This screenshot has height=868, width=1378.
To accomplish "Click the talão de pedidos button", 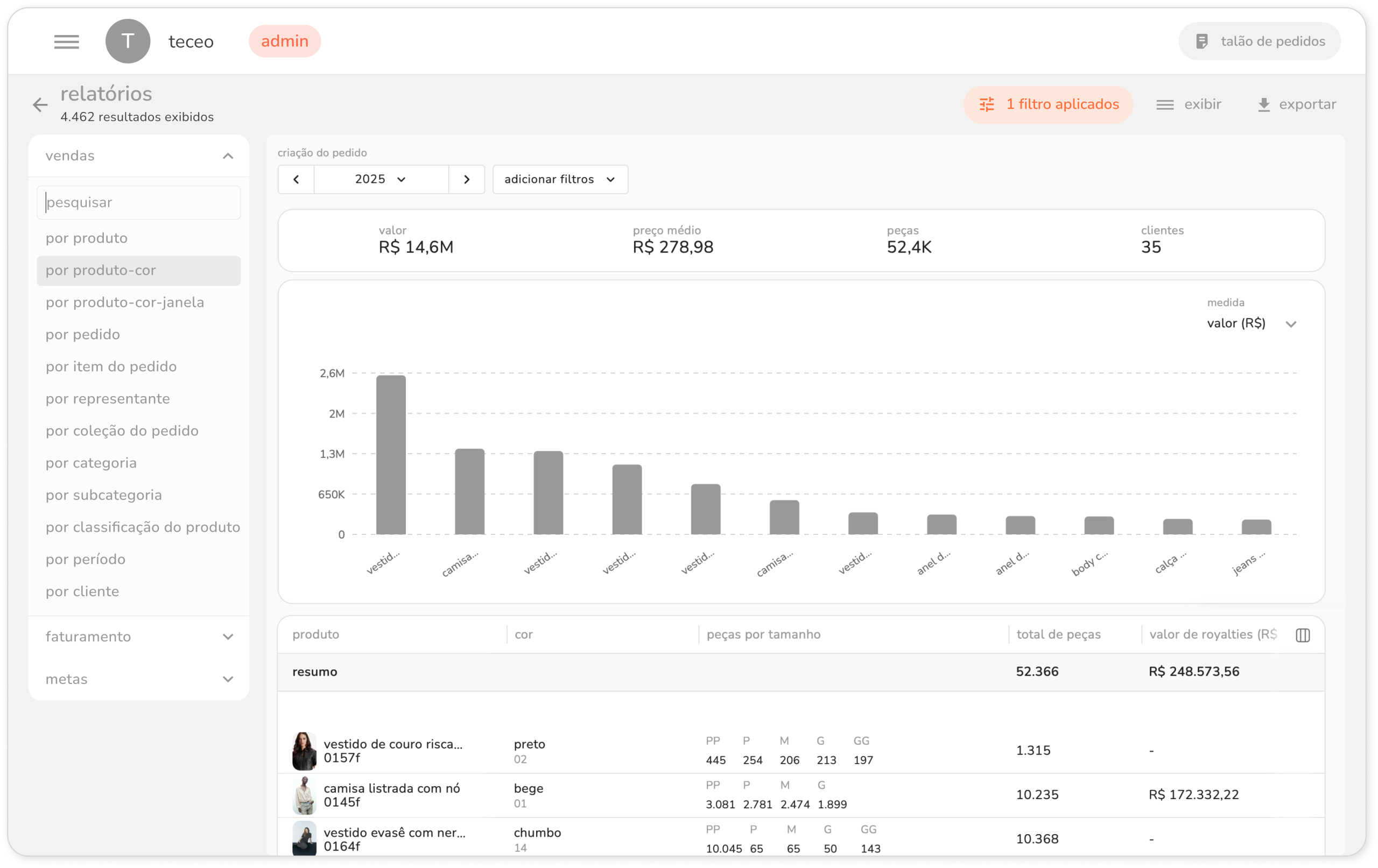I will [1260, 41].
